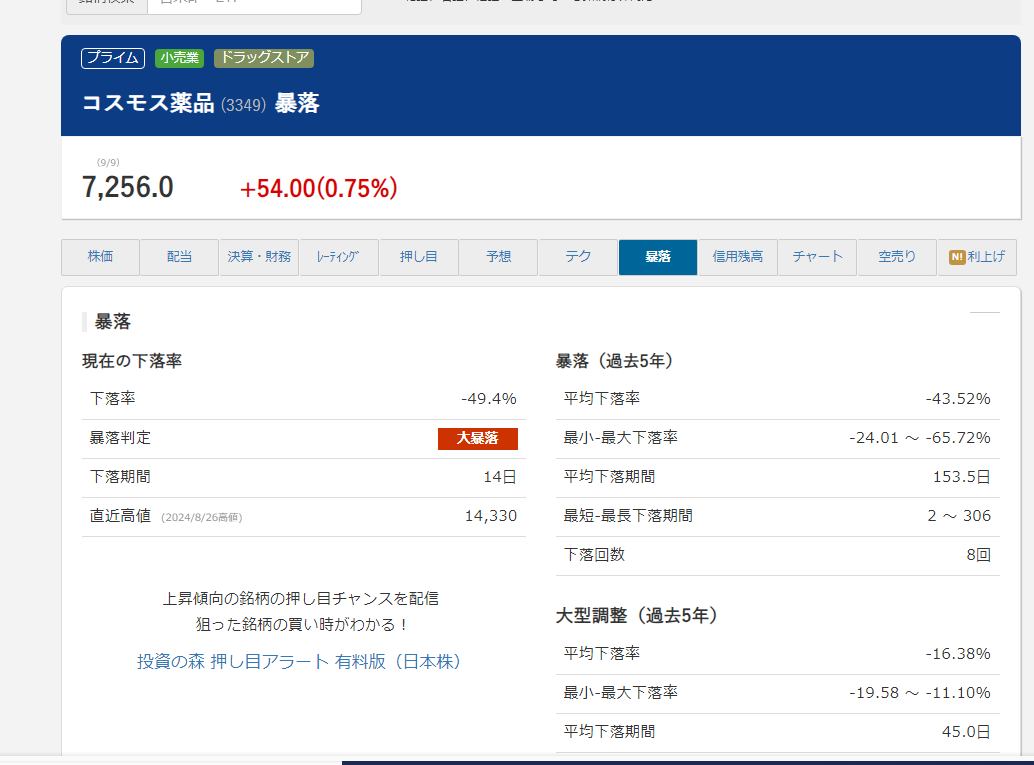
Task: Go to the 押し目 tab
Action: click(418, 257)
